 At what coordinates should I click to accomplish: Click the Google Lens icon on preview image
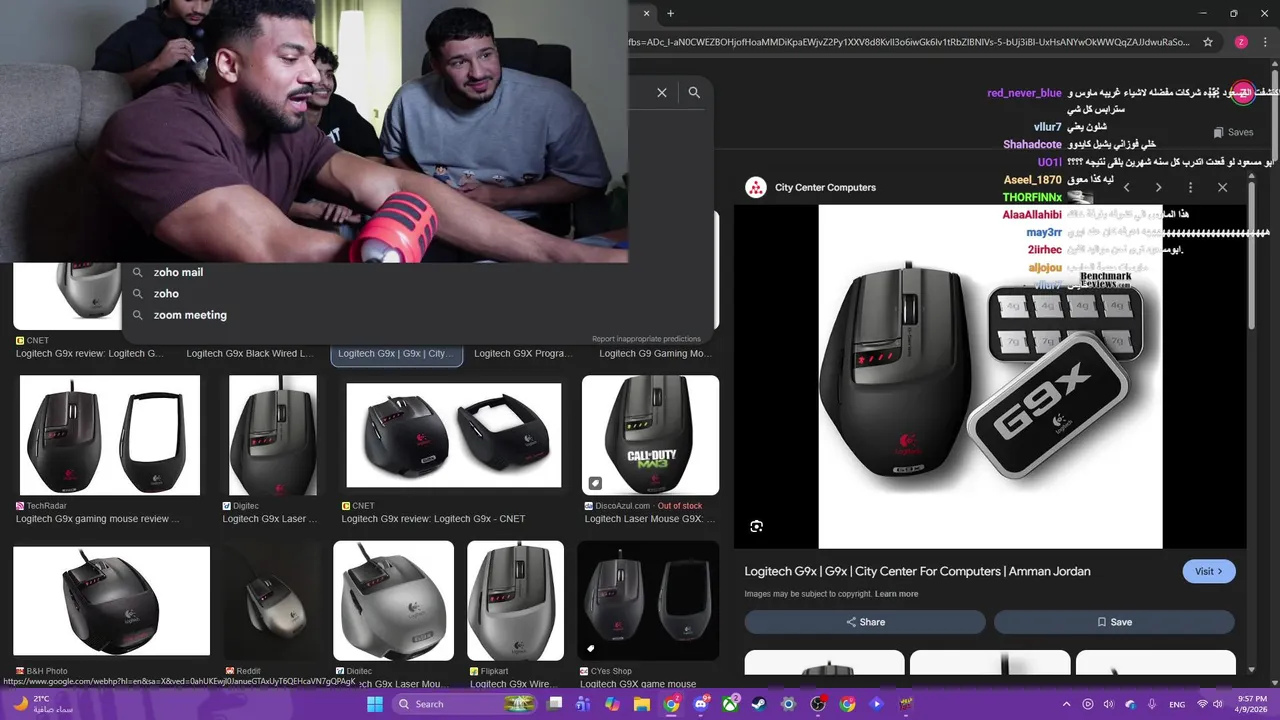tap(757, 526)
